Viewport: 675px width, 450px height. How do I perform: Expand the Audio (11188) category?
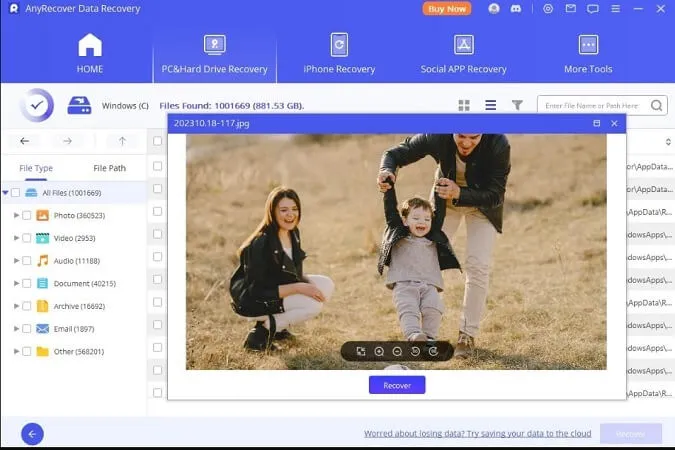coord(16,261)
